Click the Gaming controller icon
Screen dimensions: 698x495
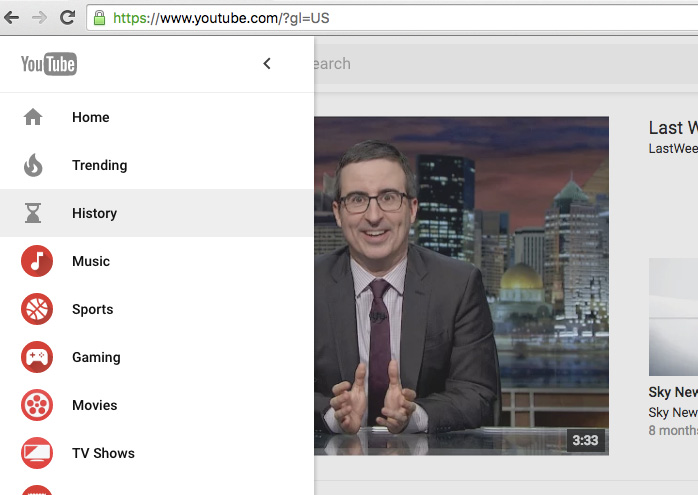click(37, 357)
